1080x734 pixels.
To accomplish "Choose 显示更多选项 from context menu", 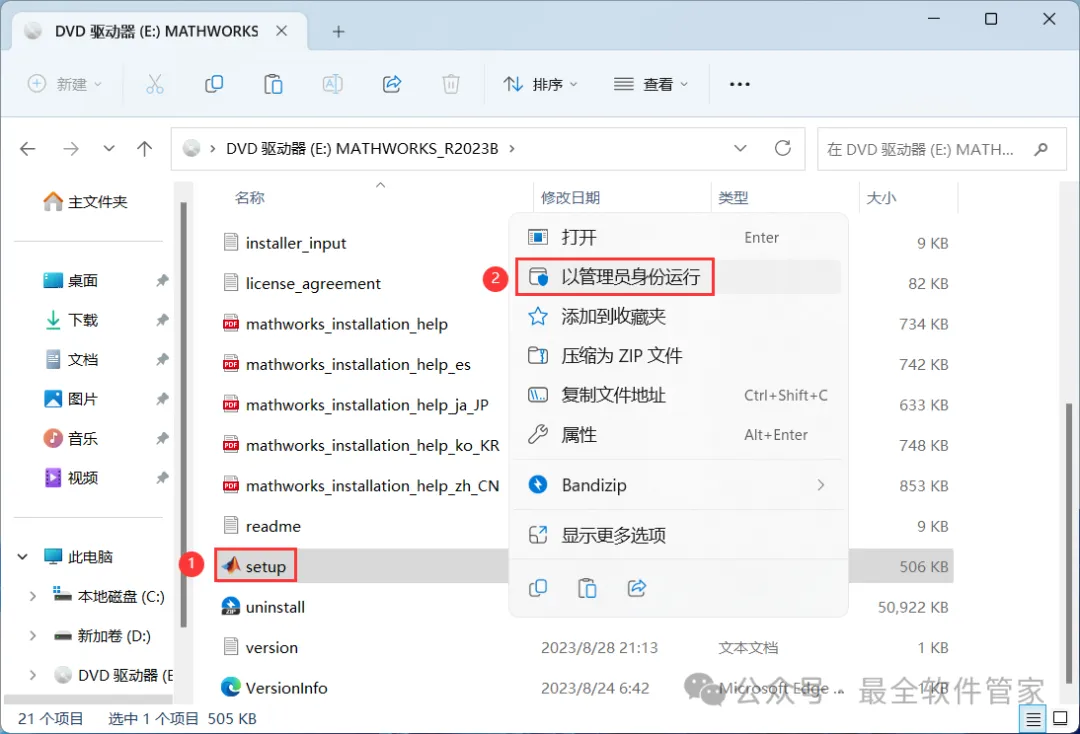I will point(678,535).
